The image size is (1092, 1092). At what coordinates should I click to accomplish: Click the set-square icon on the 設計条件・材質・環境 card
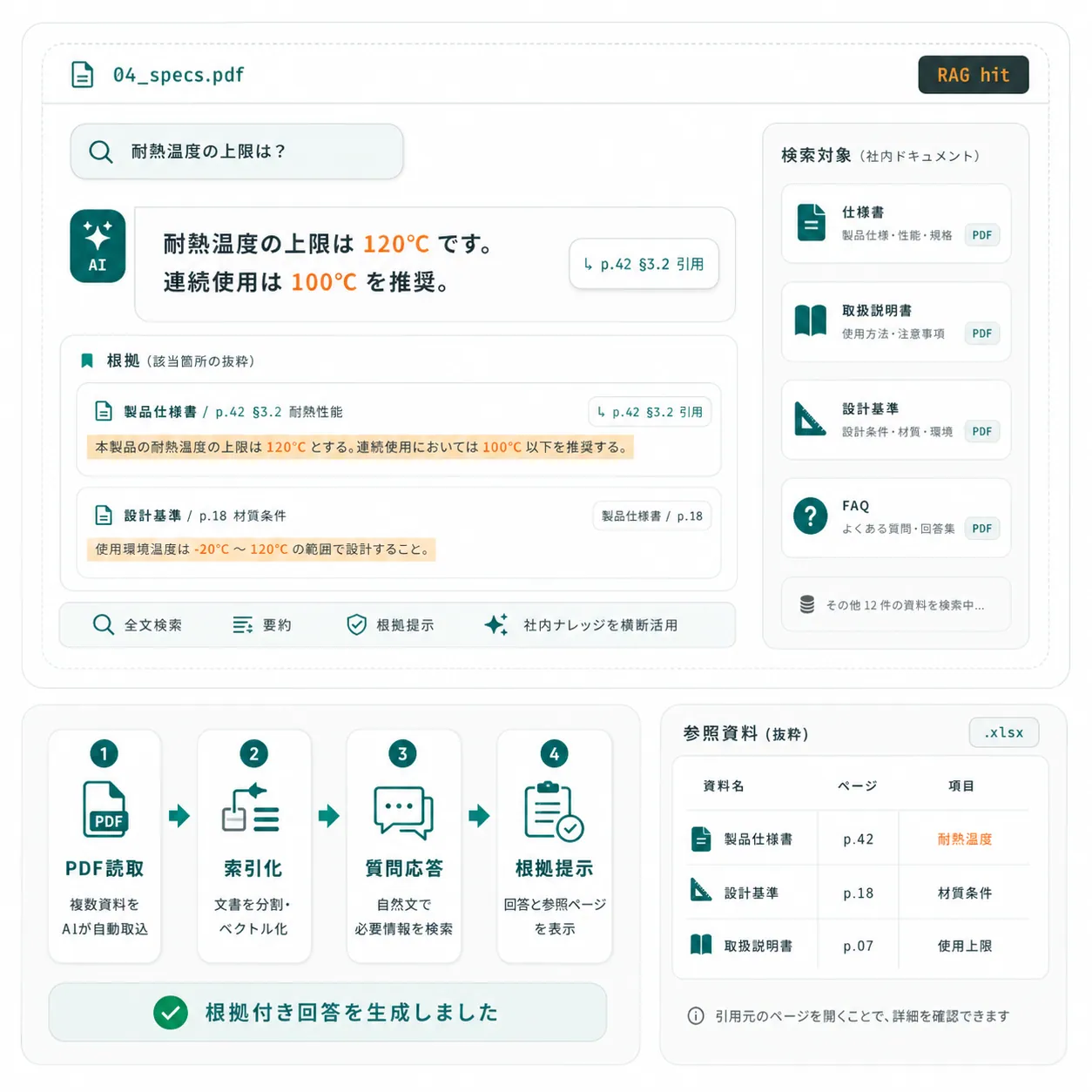(810, 419)
